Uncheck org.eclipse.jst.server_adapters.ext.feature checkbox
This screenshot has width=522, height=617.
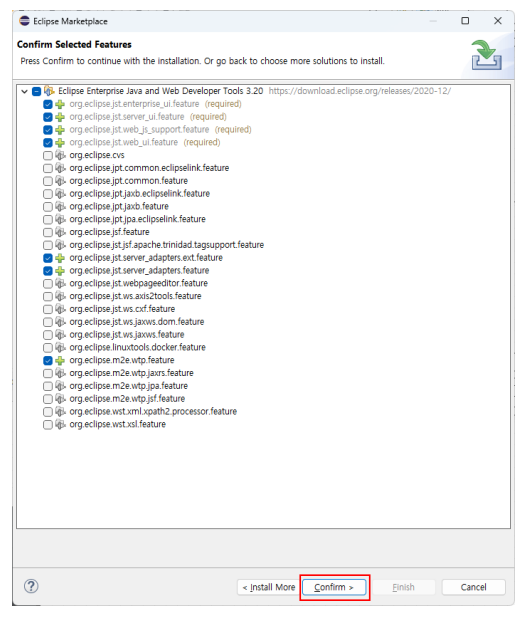[48, 258]
